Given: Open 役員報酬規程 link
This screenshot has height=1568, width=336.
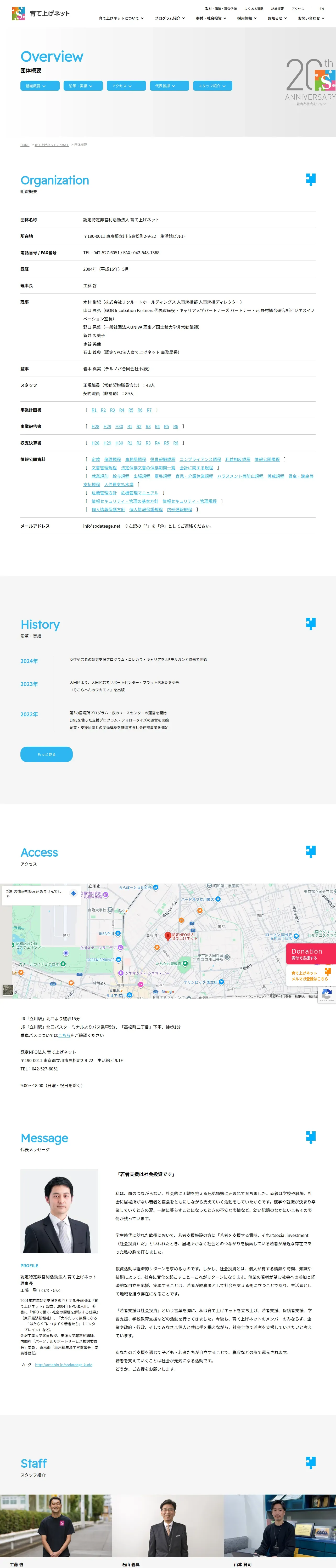Looking at the screenshot, I should [162, 460].
